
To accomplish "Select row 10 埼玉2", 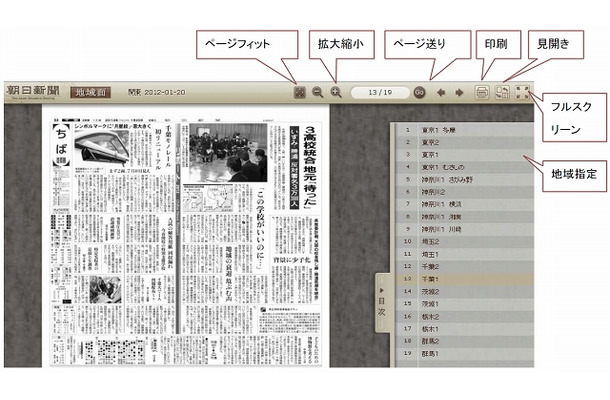I will click(x=465, y=242).
